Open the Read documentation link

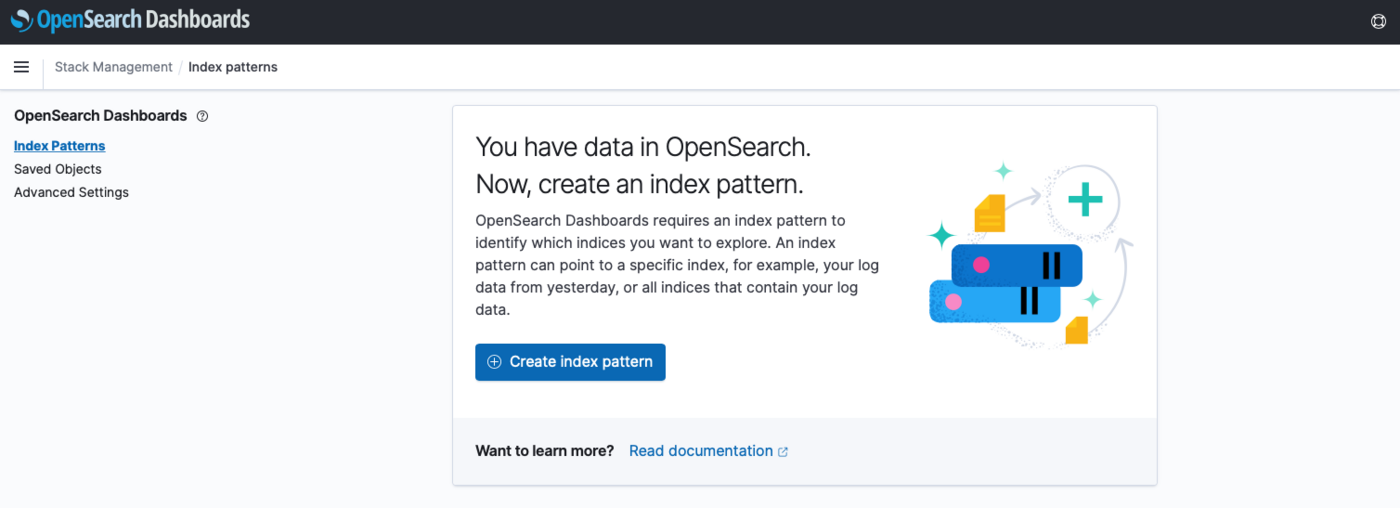[x=700, y=451]
